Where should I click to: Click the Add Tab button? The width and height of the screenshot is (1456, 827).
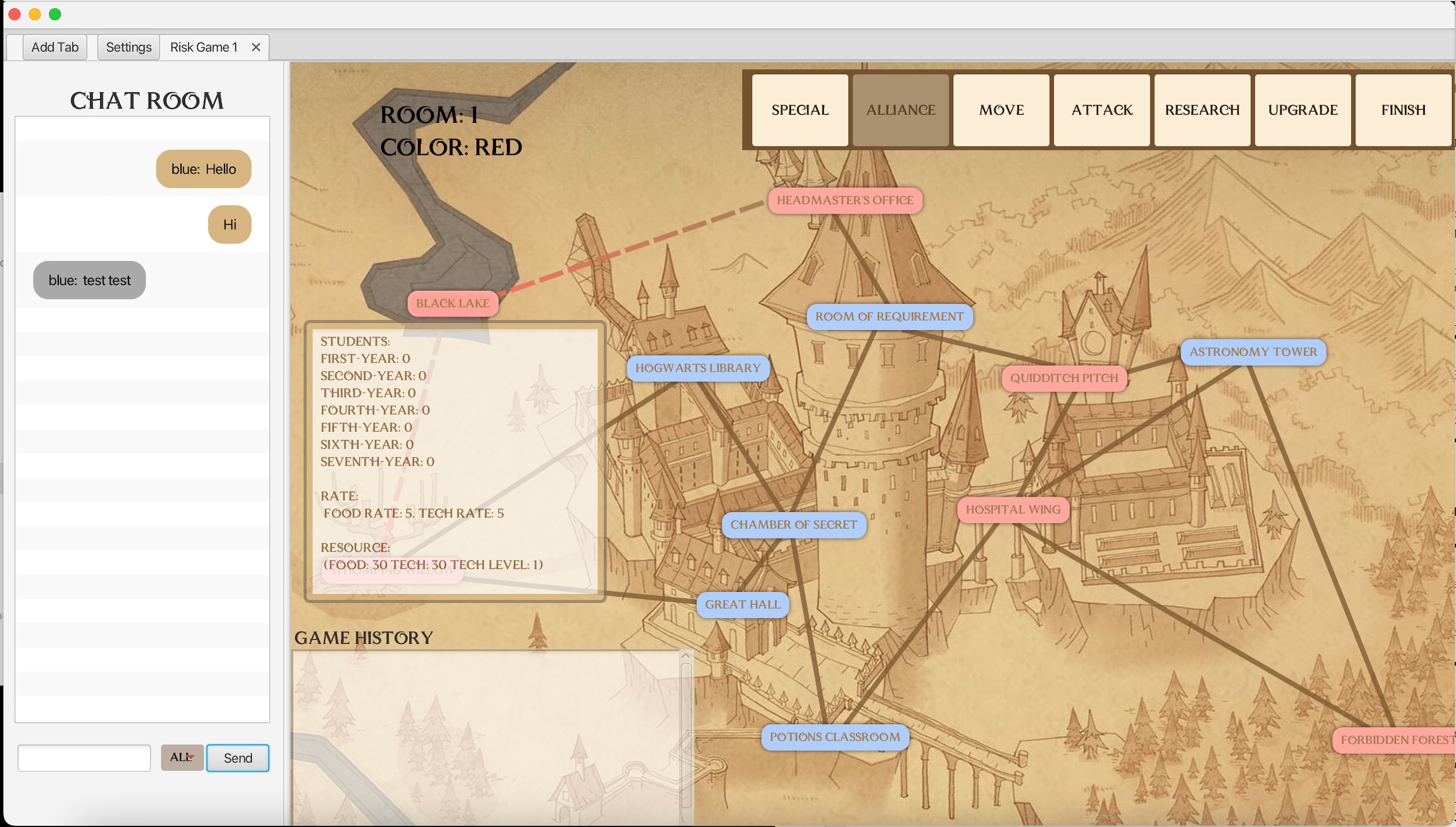(54, 47)
